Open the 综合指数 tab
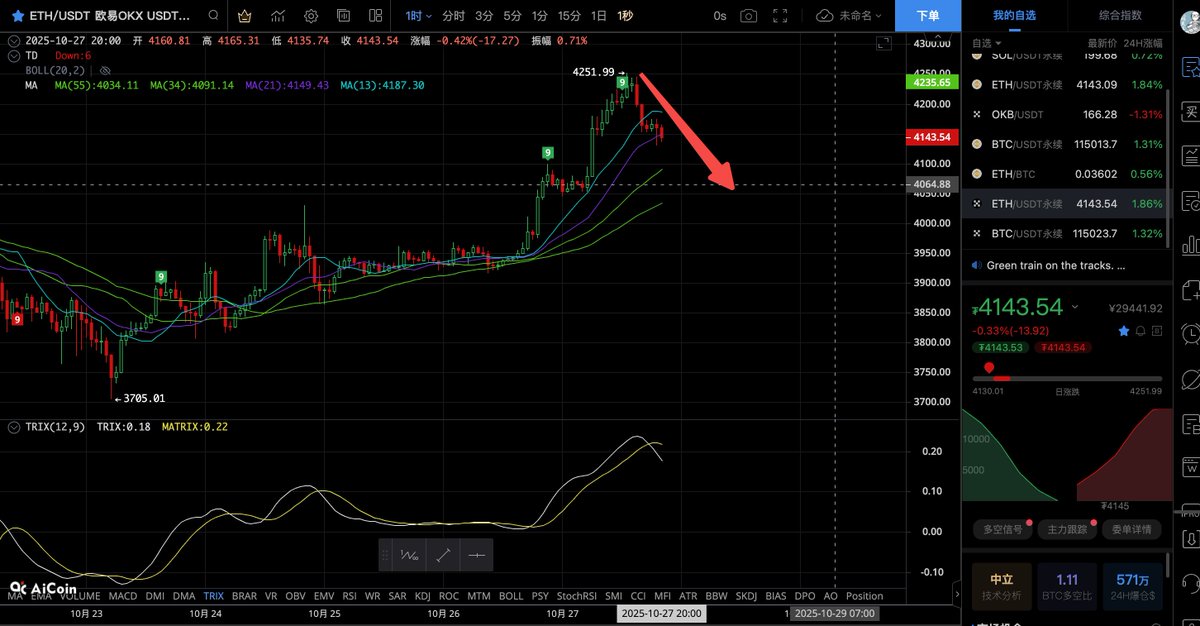 pos(1119,16)
